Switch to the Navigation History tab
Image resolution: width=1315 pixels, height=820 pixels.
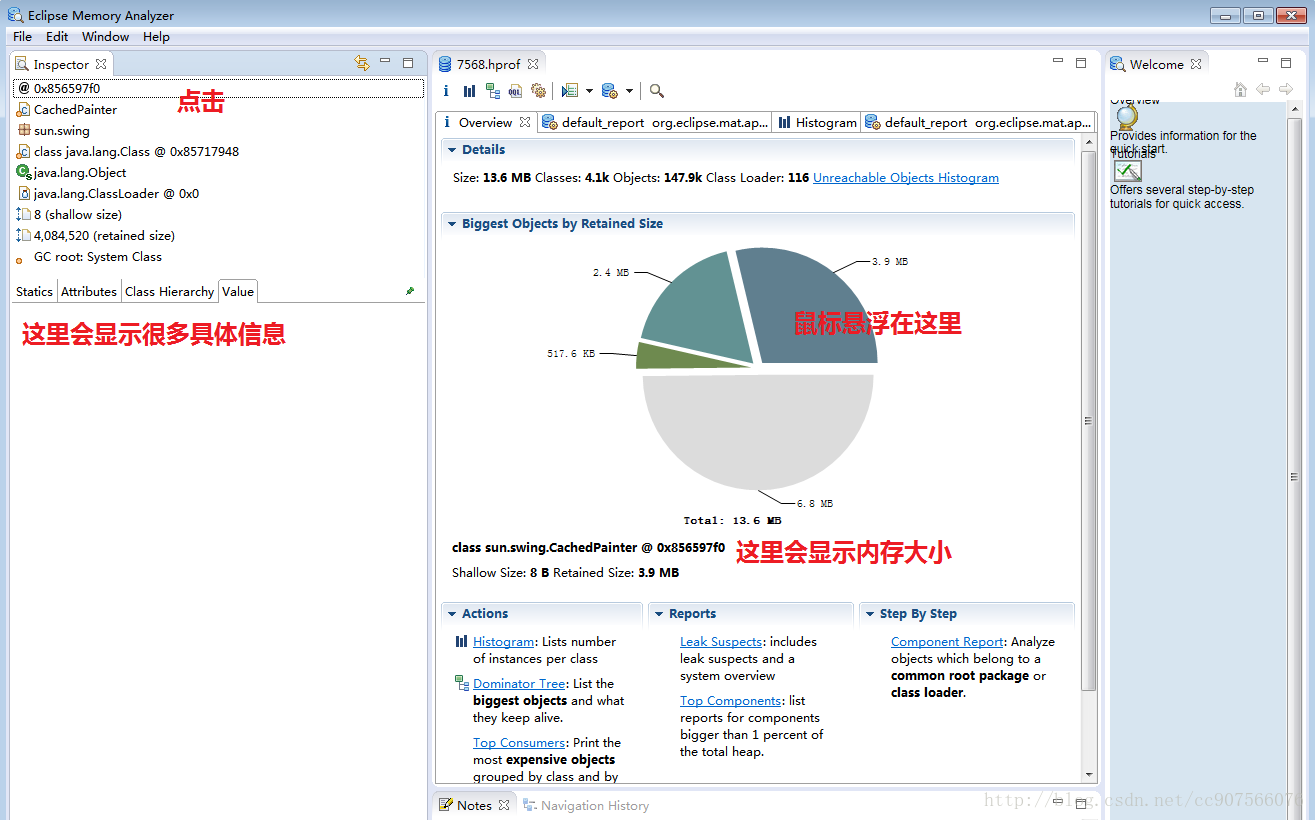586,805
